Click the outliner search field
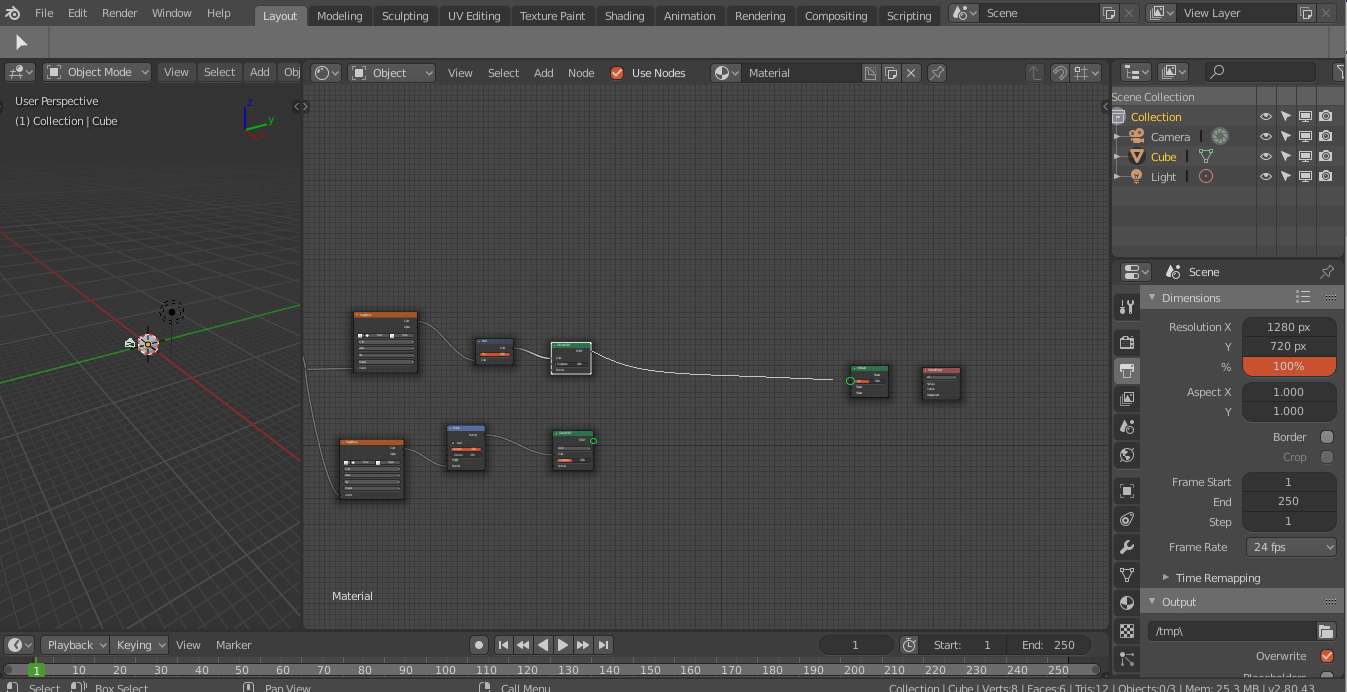 point(1261,72)
